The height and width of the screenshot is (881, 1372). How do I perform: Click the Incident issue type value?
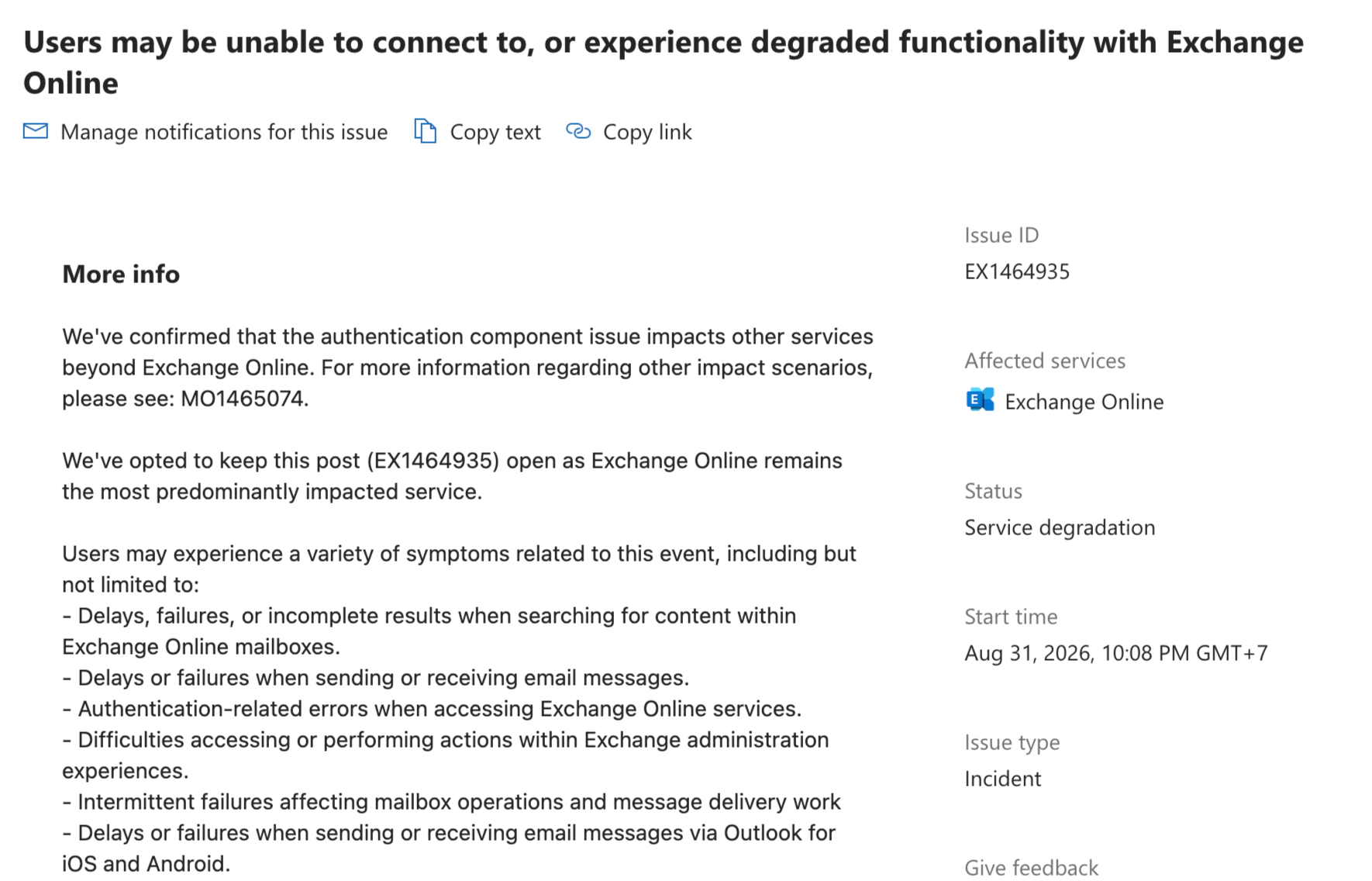click(x=1003, y=779)
